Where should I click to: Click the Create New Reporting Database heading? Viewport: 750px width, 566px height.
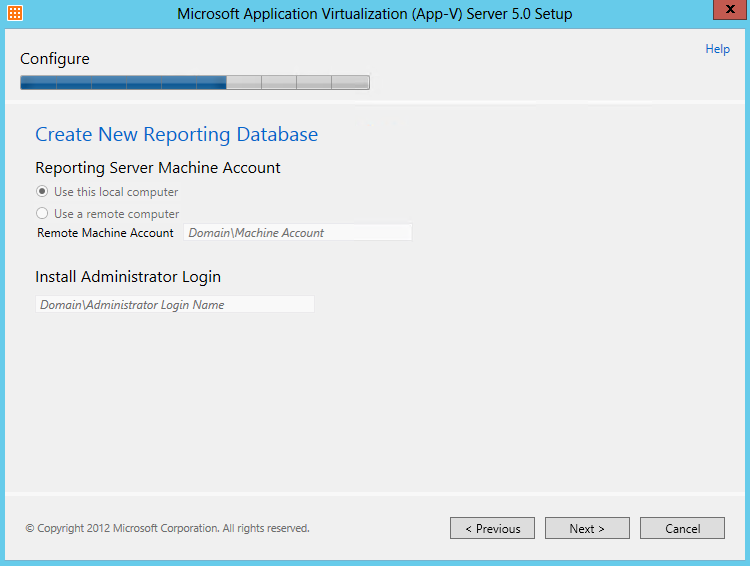176,134
